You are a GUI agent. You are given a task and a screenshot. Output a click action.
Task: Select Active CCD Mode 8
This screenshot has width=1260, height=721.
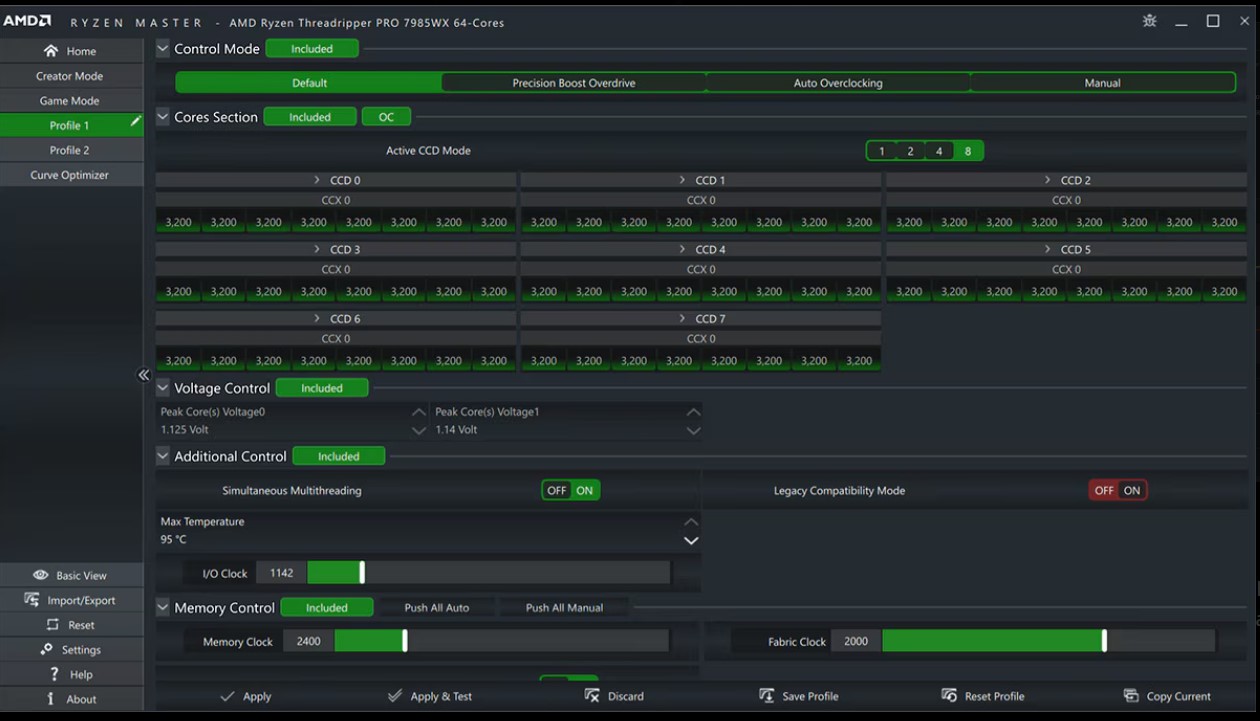point(968,151)
